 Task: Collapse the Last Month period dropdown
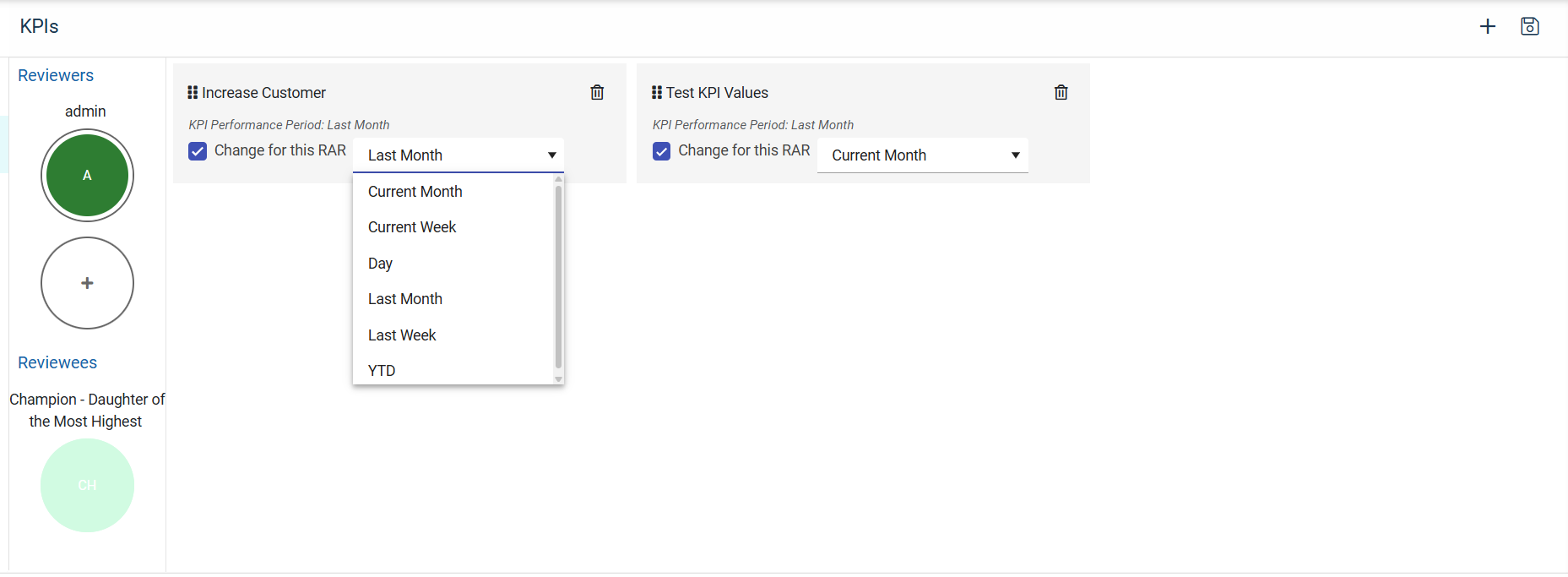tap(458, 155)
